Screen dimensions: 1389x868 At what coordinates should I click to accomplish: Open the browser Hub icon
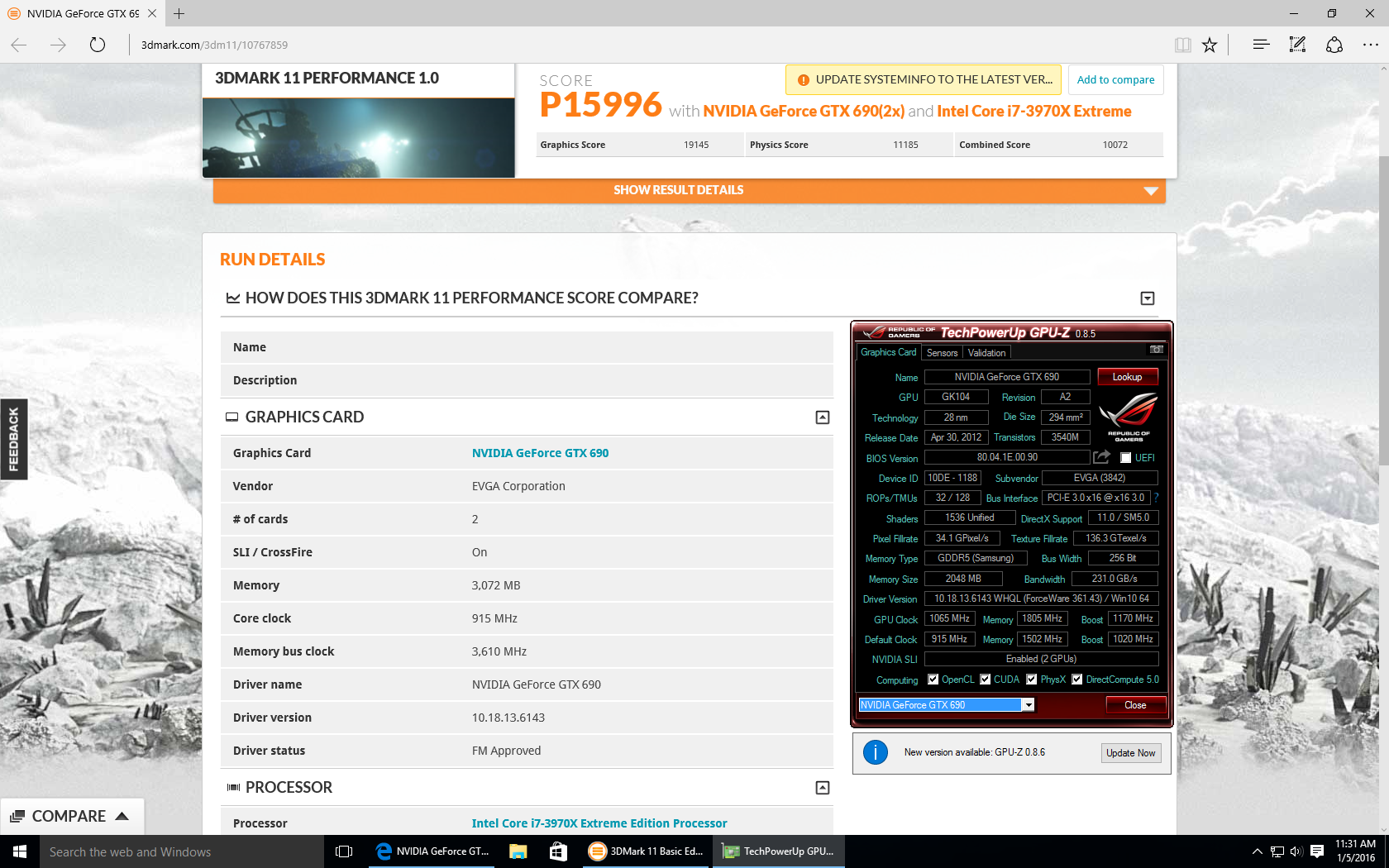pos(1261,45)
